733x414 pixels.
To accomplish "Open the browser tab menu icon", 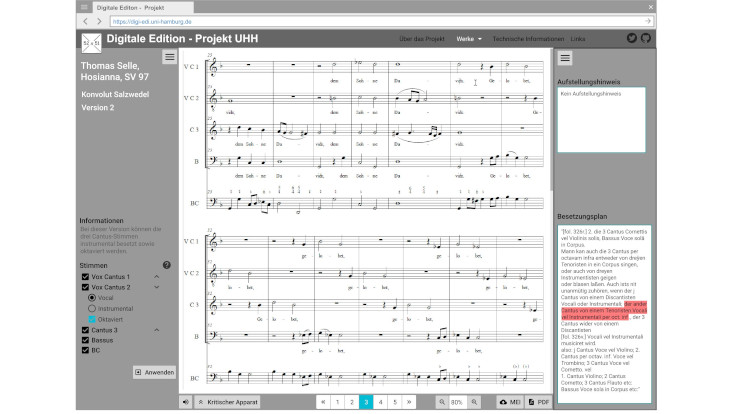I will [x=84, y=7].
